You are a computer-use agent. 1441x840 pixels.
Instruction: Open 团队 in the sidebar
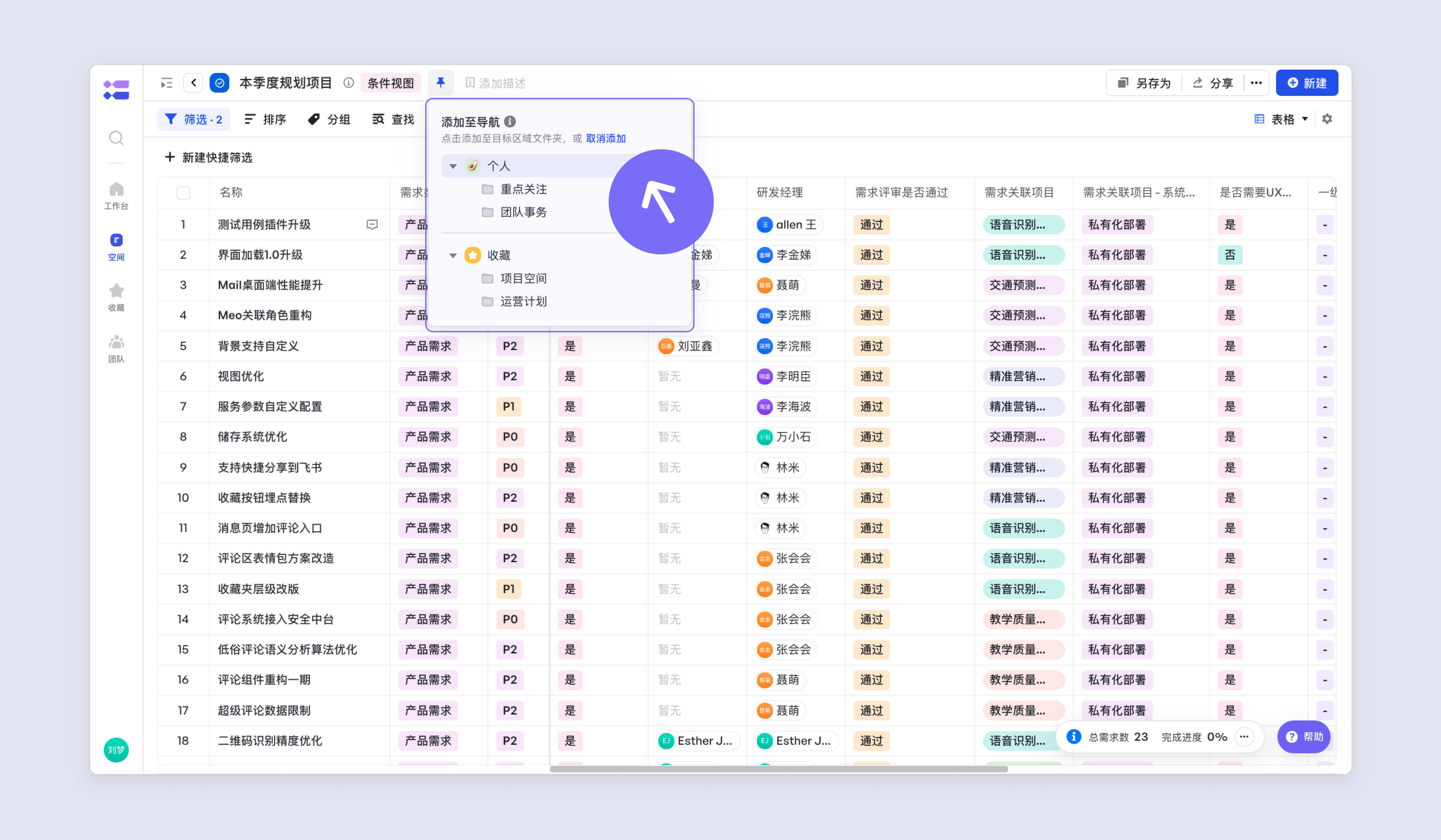pyautogui.click(x=116, y=349)
